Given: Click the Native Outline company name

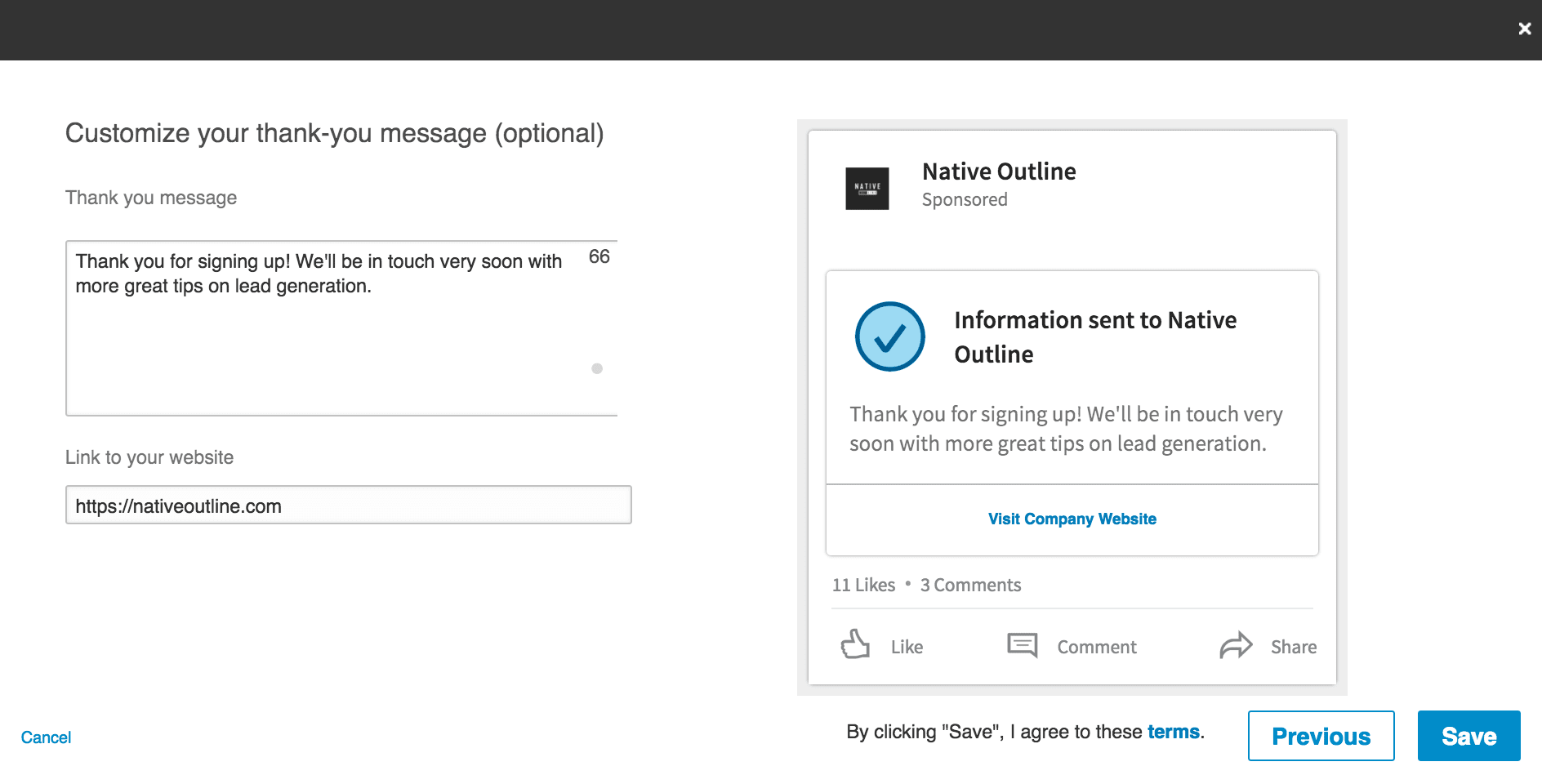Looking at the screenshot, I should click(999, 171).
